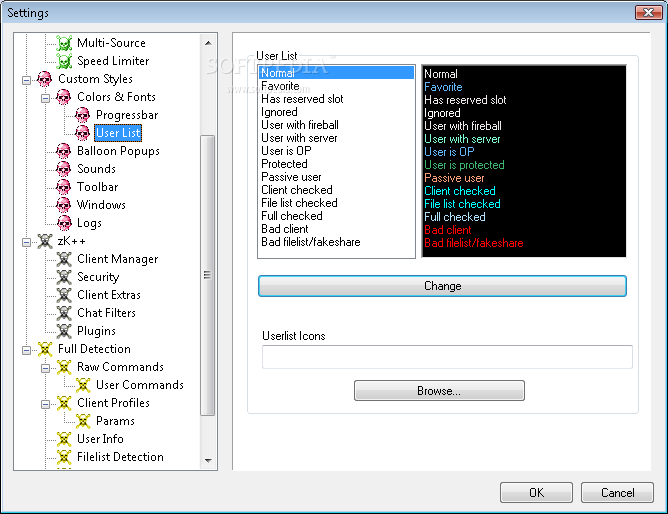This screenshot has height=514, width=668.
Task: Click the yellow skull icon beside Params
Action: point(83,421)
